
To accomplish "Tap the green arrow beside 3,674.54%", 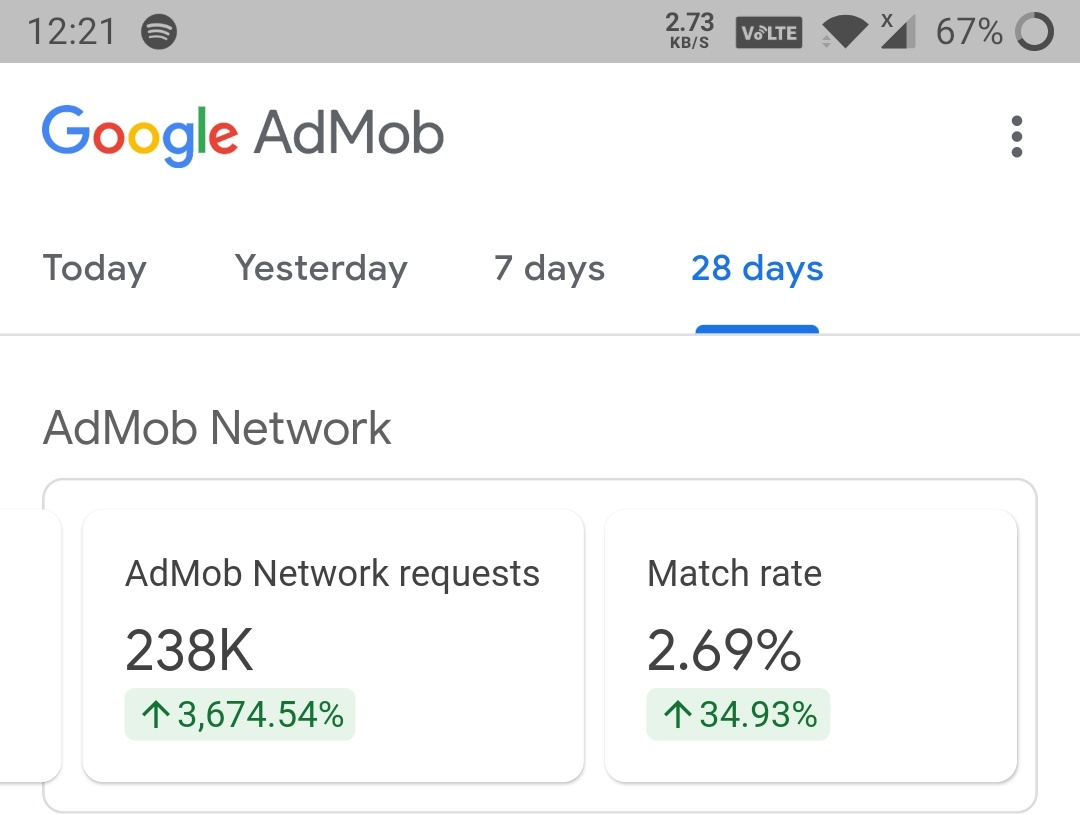I will tap(155, 715).
